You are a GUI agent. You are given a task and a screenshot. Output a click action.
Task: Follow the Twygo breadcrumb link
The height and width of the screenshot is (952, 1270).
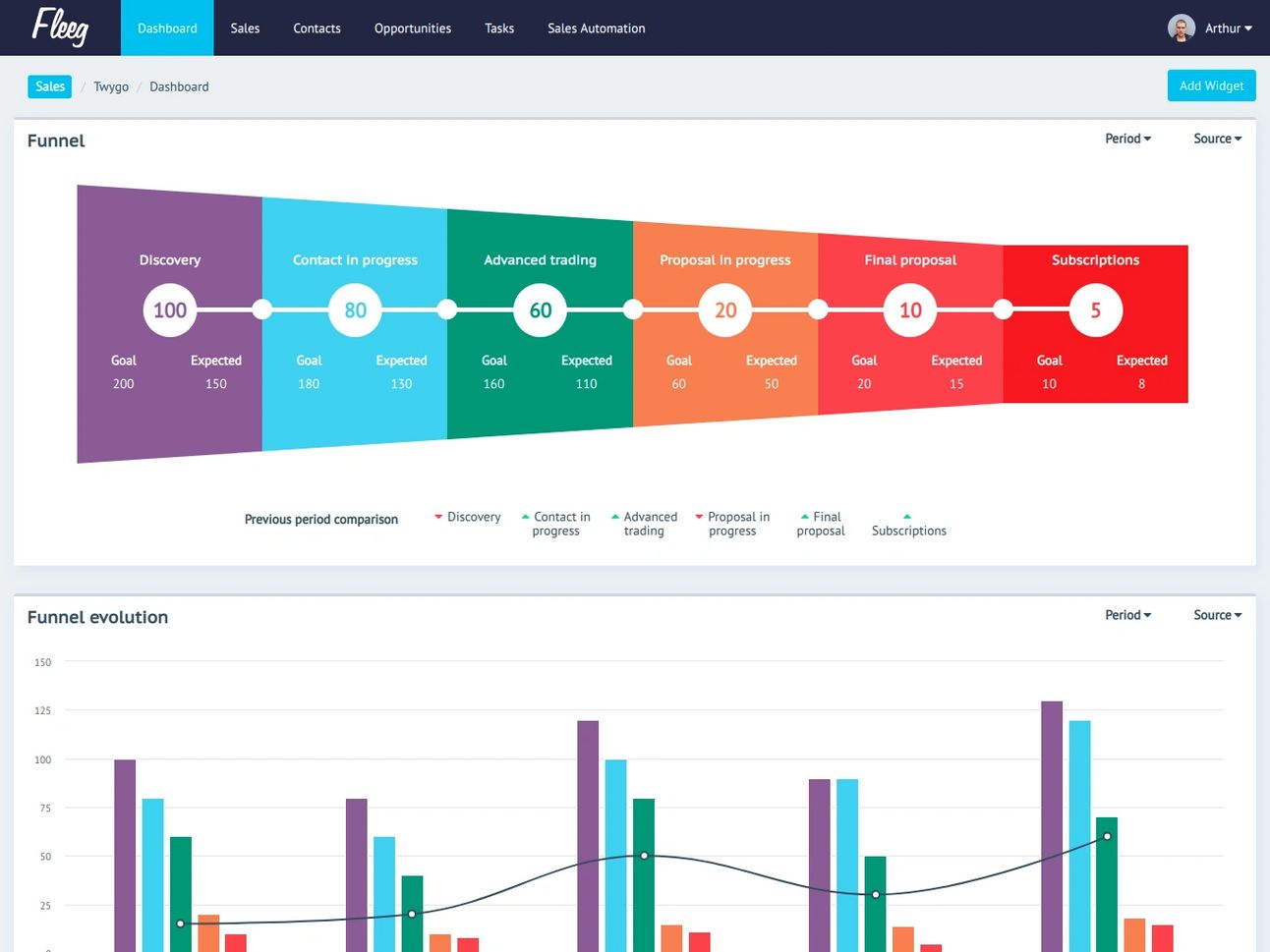111,86
